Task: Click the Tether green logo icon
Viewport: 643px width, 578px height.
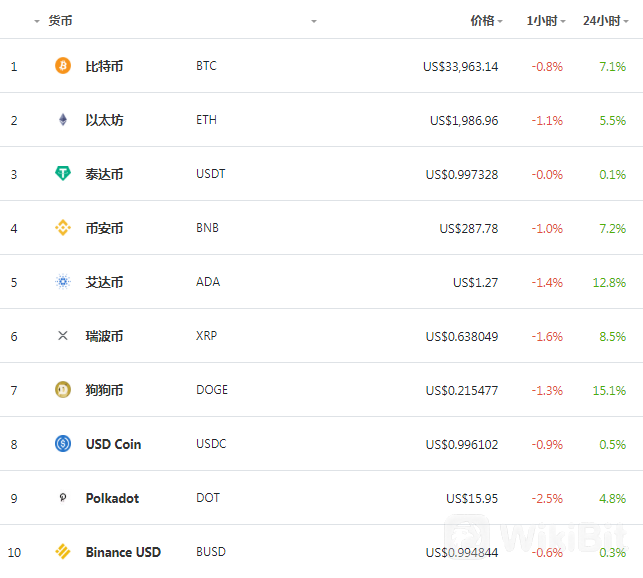Action: [63, 174]
